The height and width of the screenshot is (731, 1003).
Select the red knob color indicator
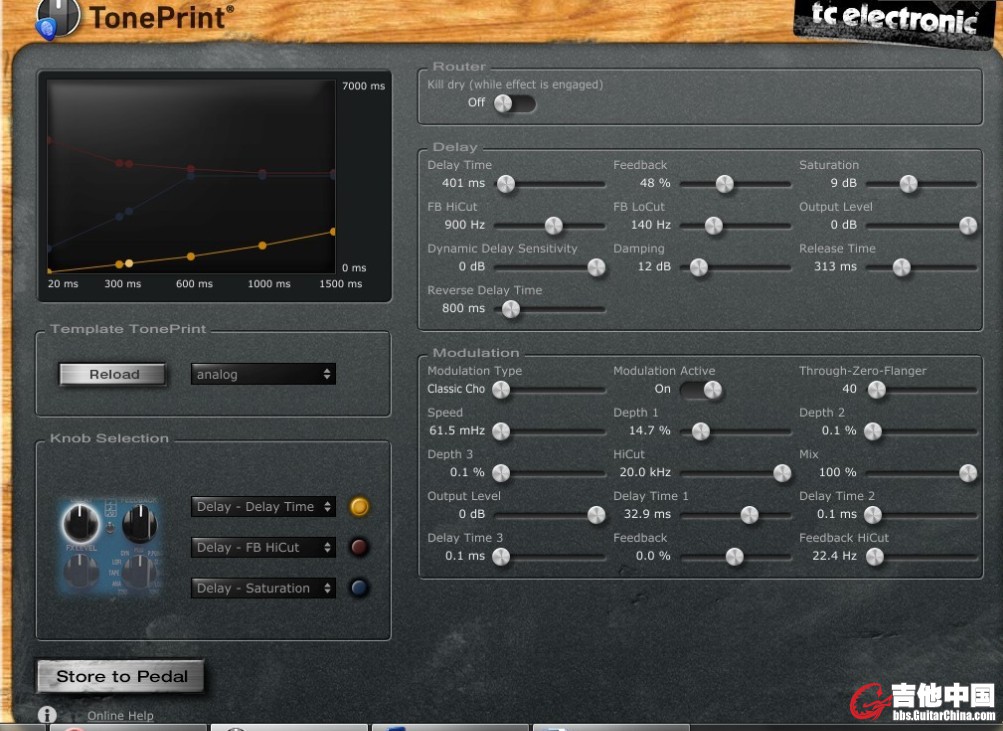point(359,547)
